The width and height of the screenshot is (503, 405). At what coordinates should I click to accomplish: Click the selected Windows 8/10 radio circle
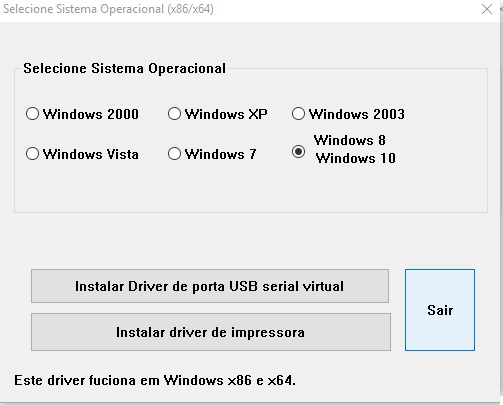coord(298,152)
